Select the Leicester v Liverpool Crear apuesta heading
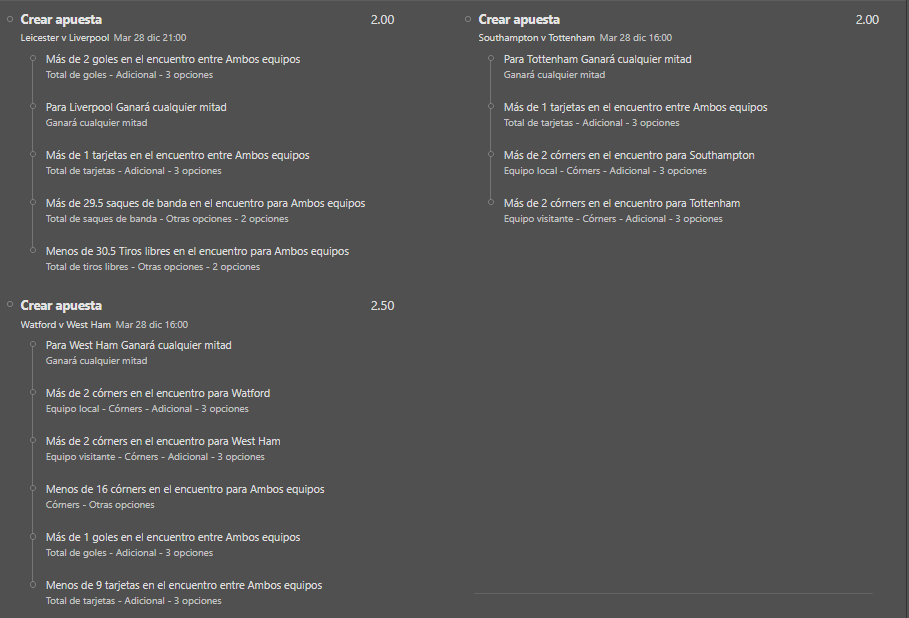 61,19
